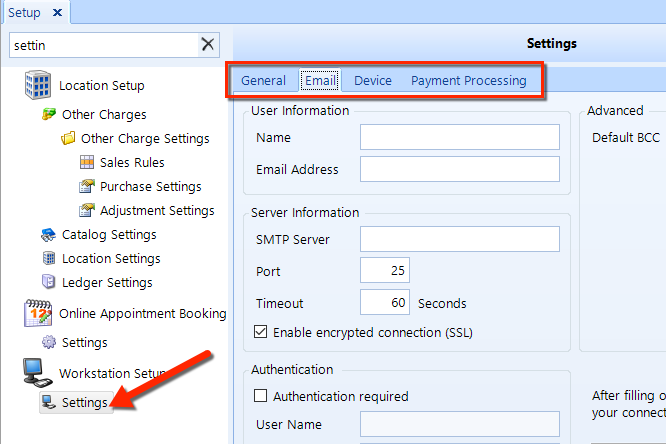The width and height of the screenshot is (666, 444).
Task: Open the Payment Processing tab
Action: [x=468, y=81]
